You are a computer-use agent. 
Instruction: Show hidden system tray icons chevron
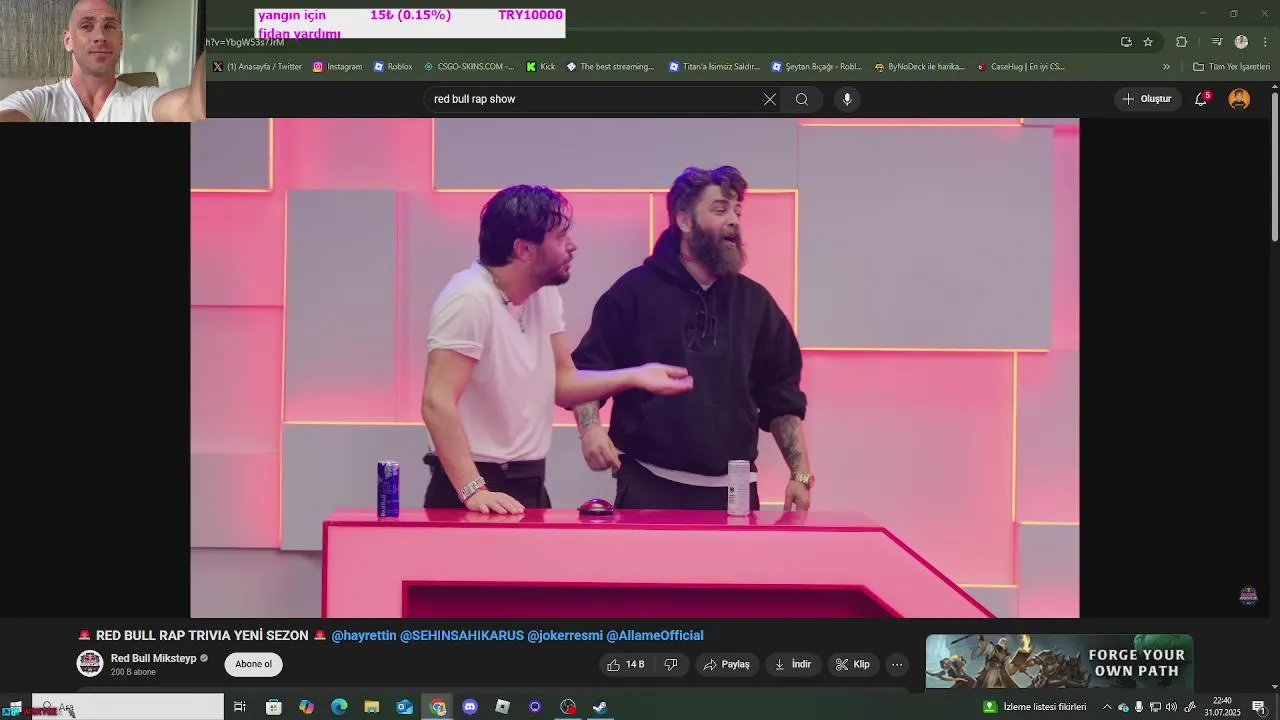(1107, 707)
